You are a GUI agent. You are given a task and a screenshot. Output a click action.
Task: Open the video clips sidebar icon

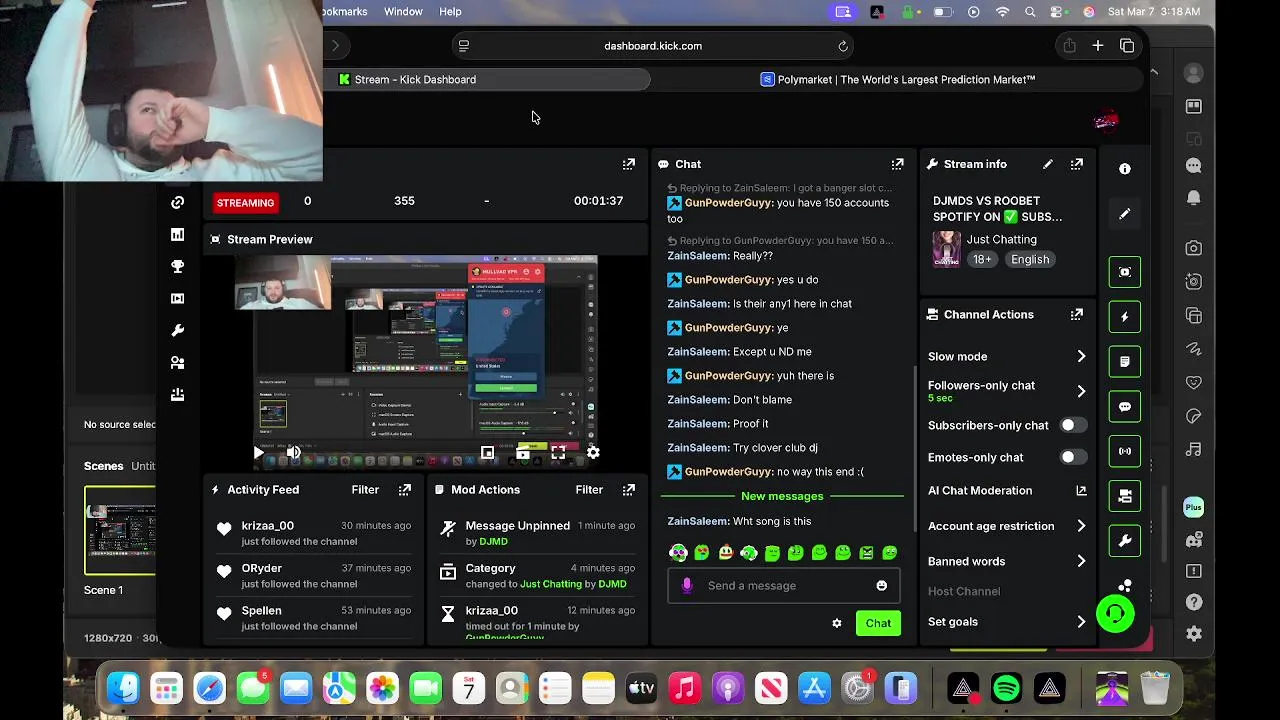coord(177,298)
